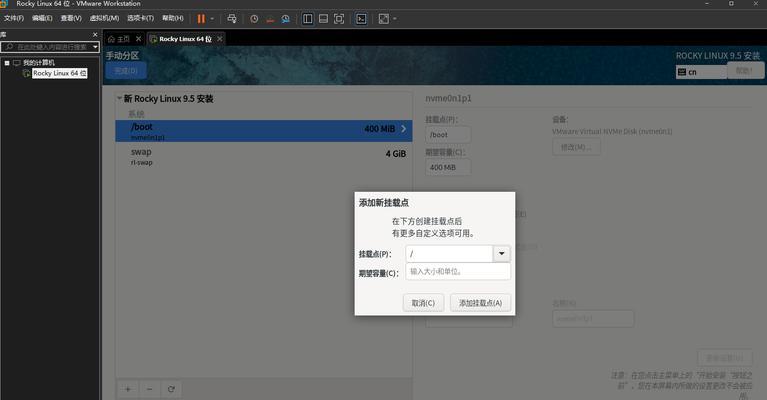Click the plus add mount point icon
Viewport: 767px width, 400px height.
128,389
